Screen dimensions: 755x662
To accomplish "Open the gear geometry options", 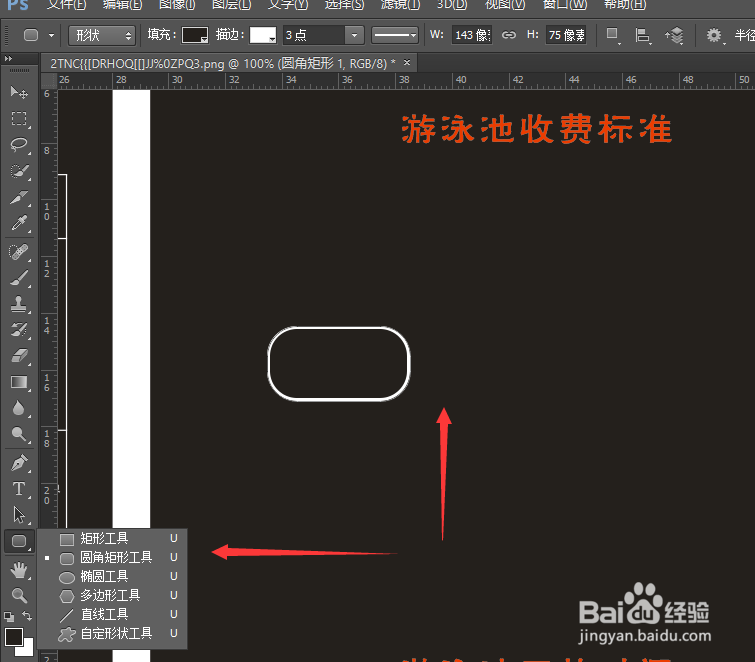I will click(x=715, y=35).
